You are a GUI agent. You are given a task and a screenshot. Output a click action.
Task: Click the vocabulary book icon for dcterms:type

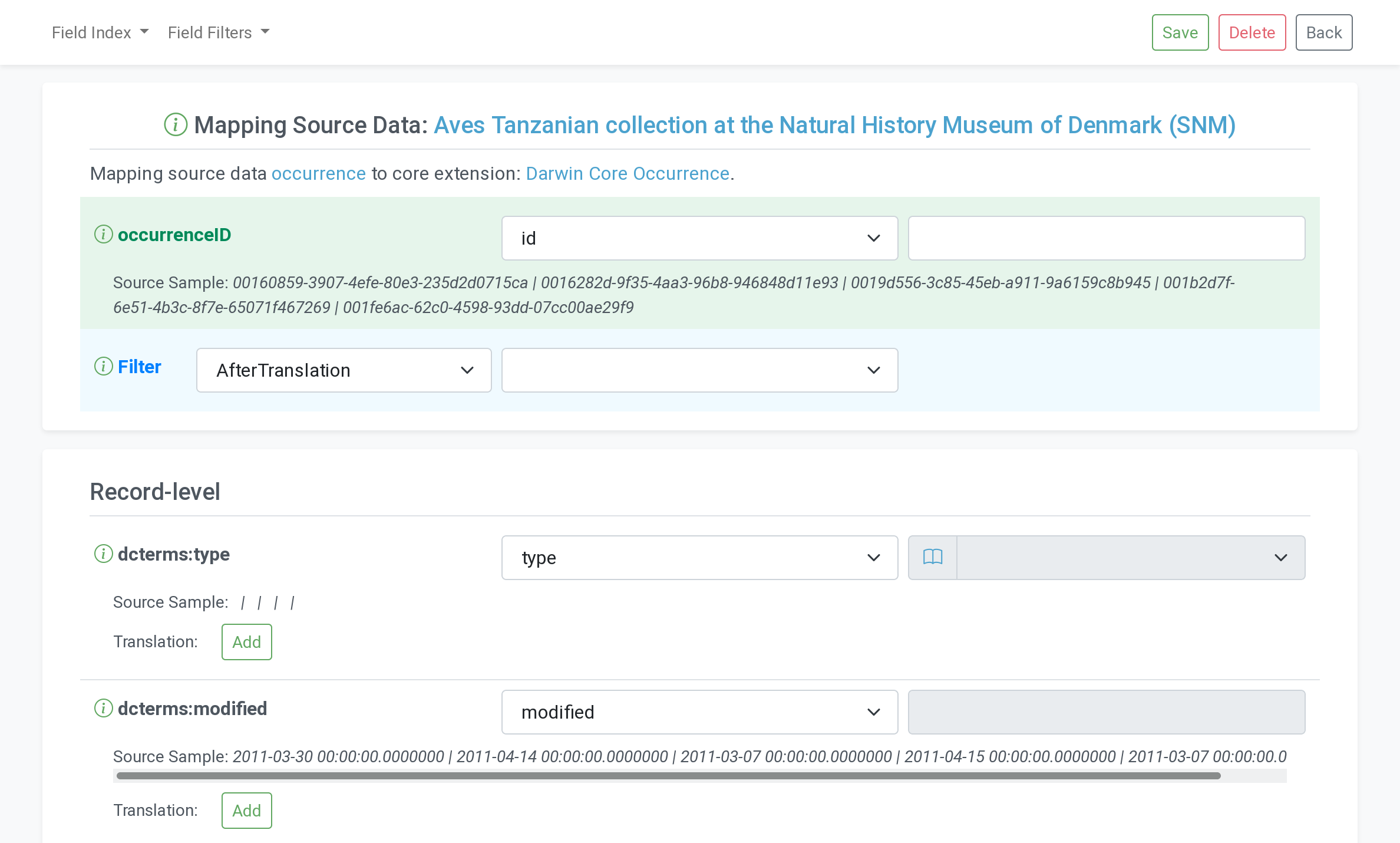point(933,558)
